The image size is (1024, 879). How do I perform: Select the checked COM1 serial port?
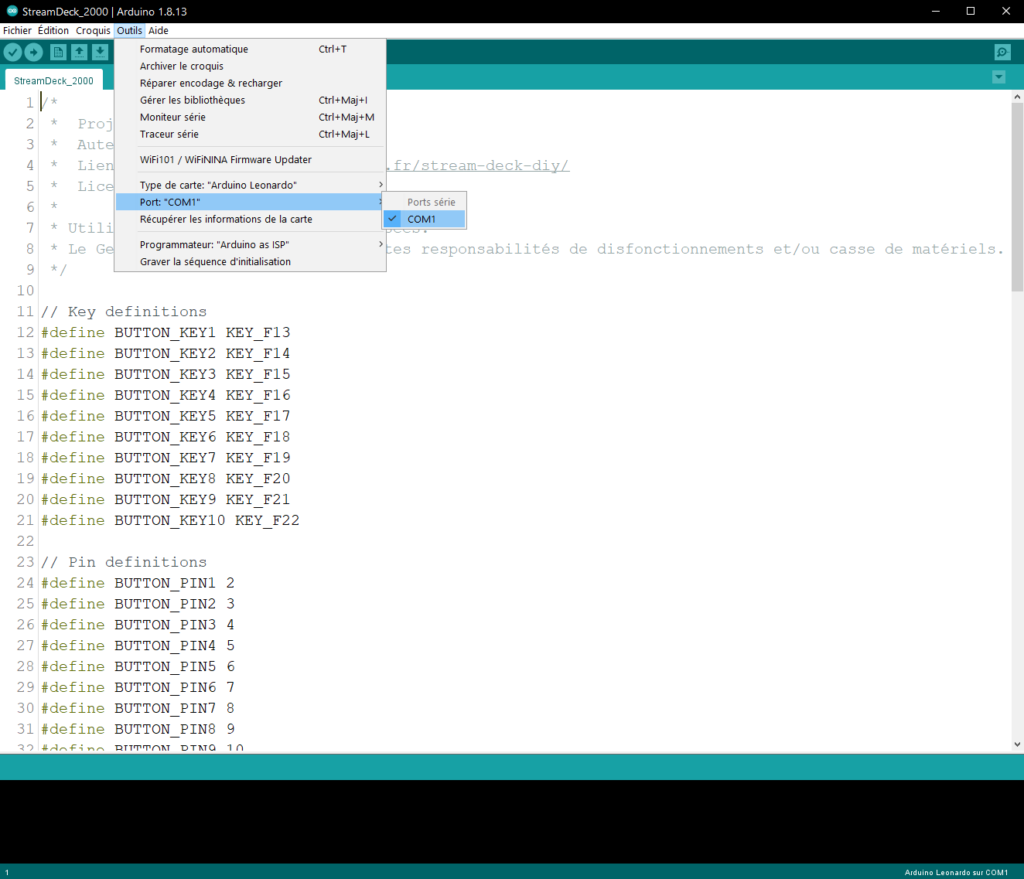tap(422, 219)
